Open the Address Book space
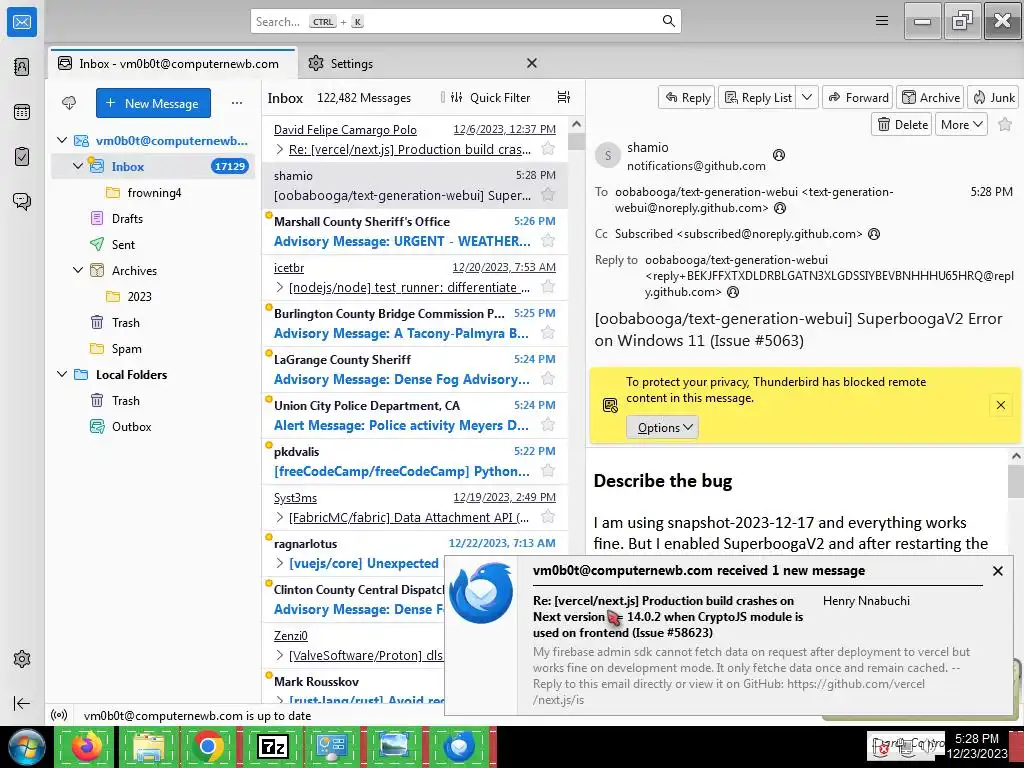Image resolution: width=1024 pixels, height=768 pixels. (22, 67)
